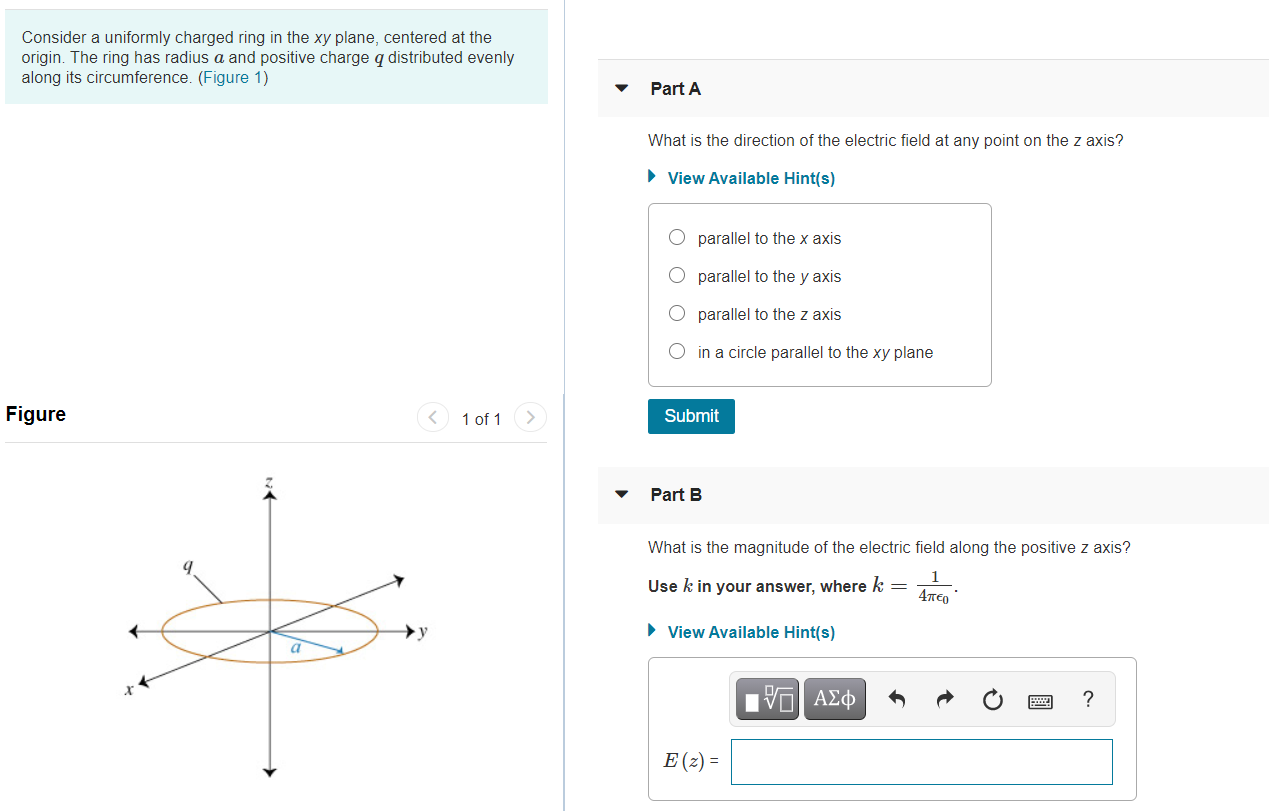Click the next figure arrow
This screenshot has height=811, width=1269.
[x=529, y=417]
